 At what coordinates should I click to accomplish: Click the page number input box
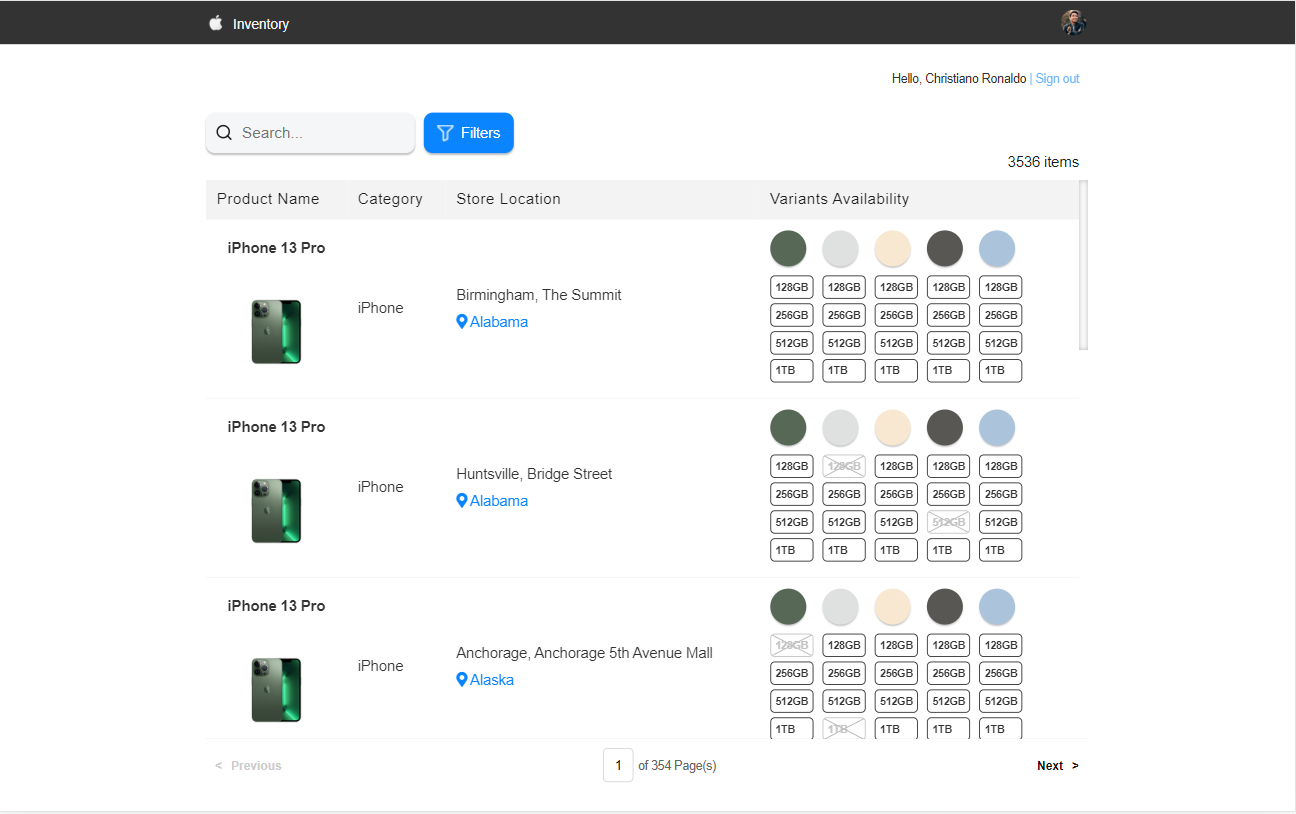(x=618, y=766)
